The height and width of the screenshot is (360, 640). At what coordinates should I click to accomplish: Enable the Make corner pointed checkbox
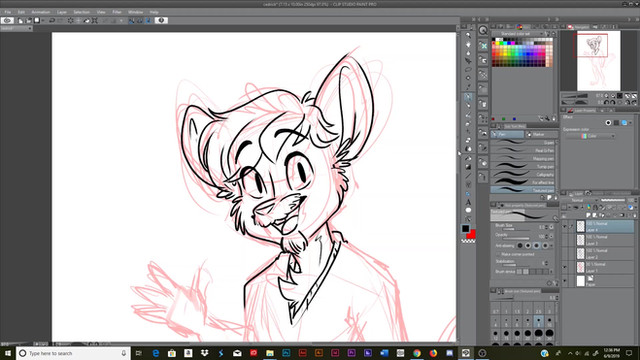498,254
